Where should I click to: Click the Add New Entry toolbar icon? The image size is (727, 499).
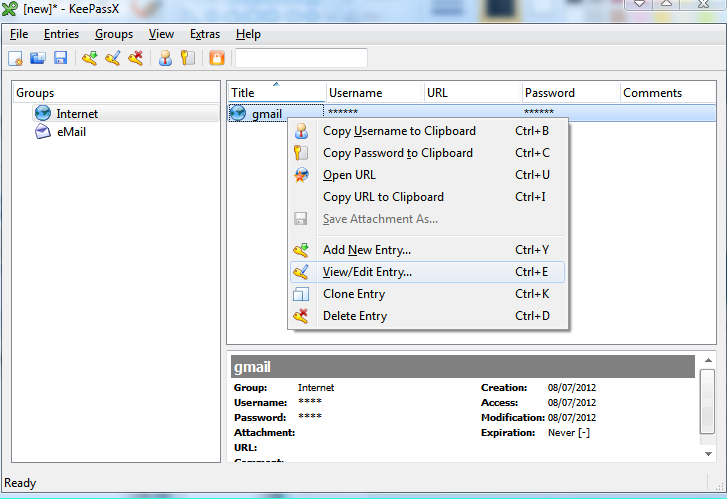pos(90,58)
